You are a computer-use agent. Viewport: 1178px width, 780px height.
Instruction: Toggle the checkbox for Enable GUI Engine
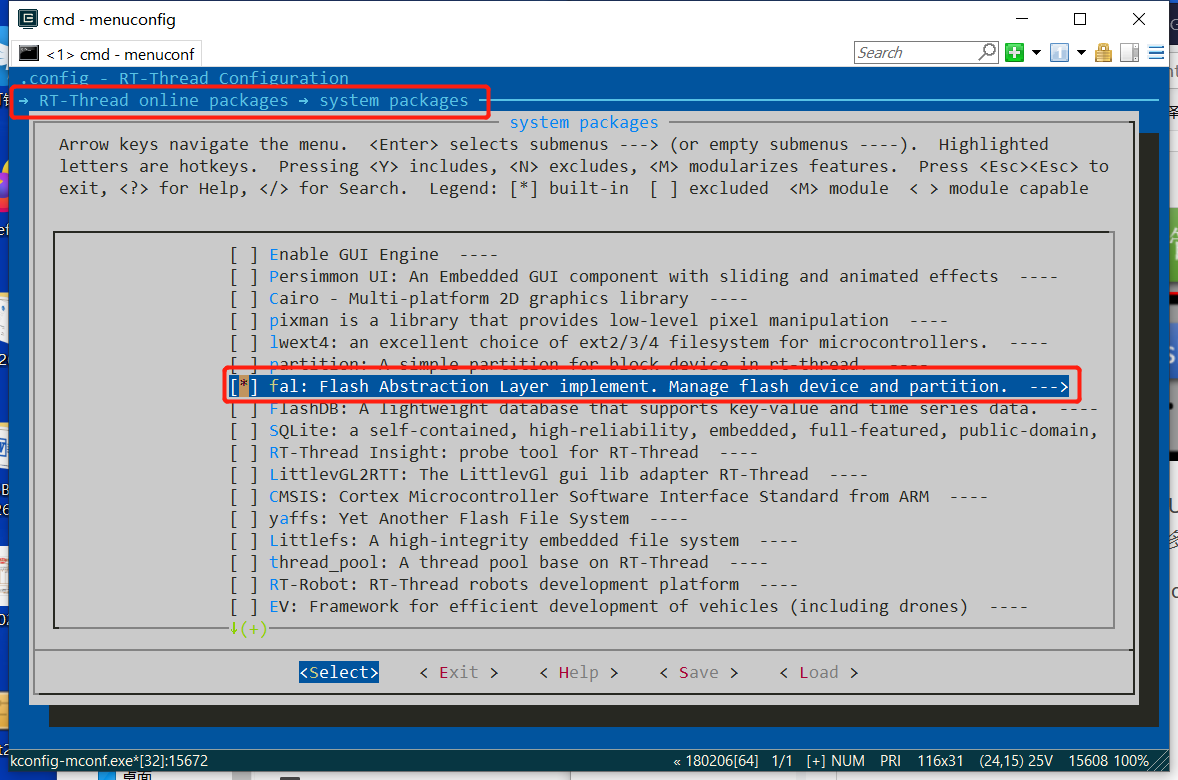pyautogui.click(x=244, y=255)
